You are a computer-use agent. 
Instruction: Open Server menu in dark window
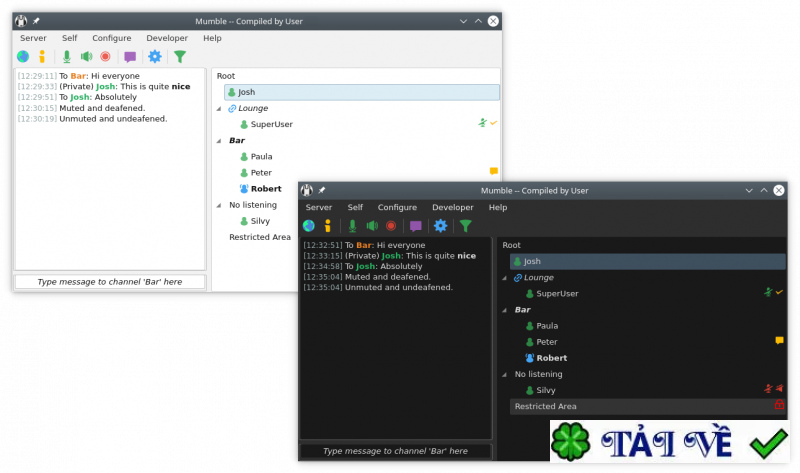(319, 207)
